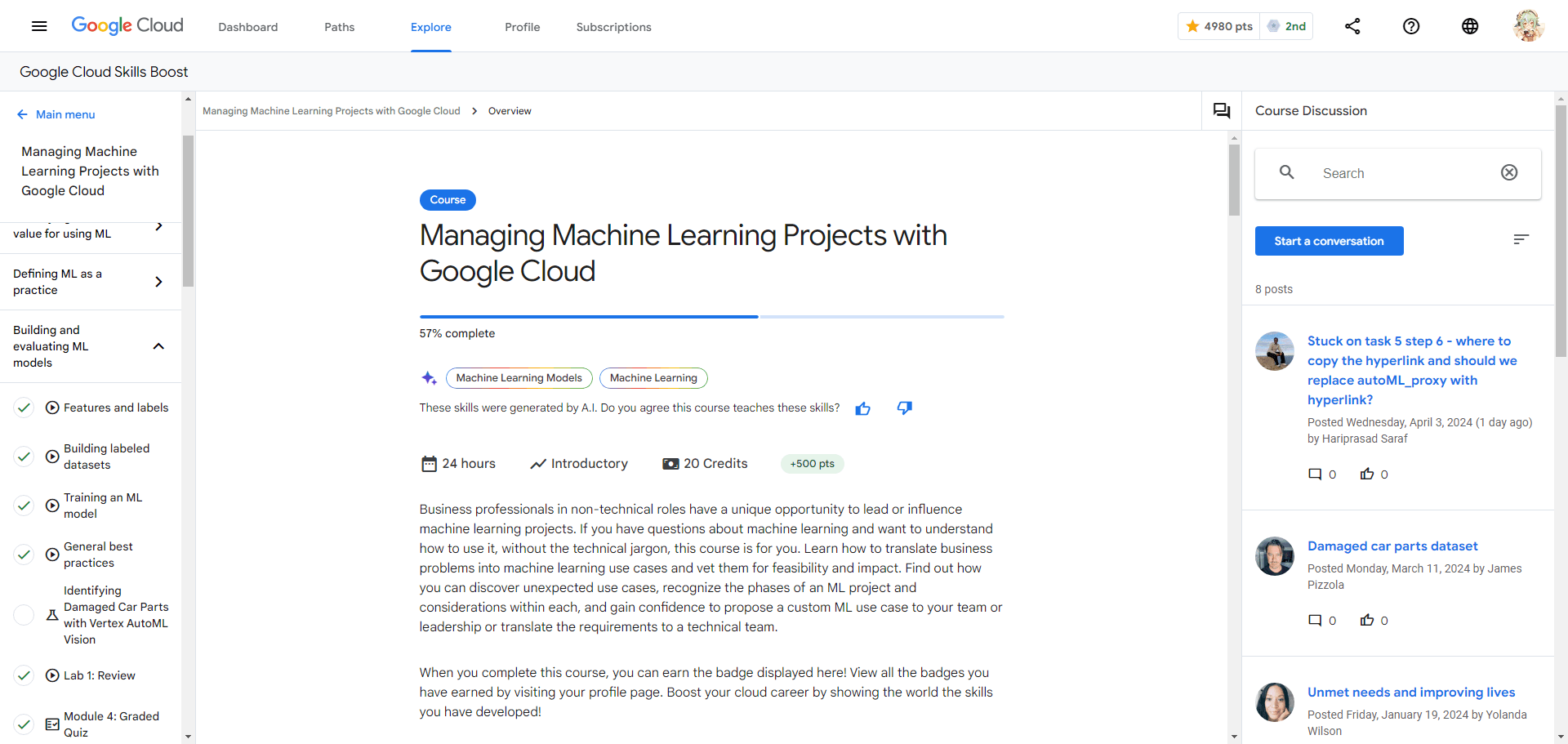
Task: Toggle completion check for Training an ML model
Action: [x=24, y=506]
